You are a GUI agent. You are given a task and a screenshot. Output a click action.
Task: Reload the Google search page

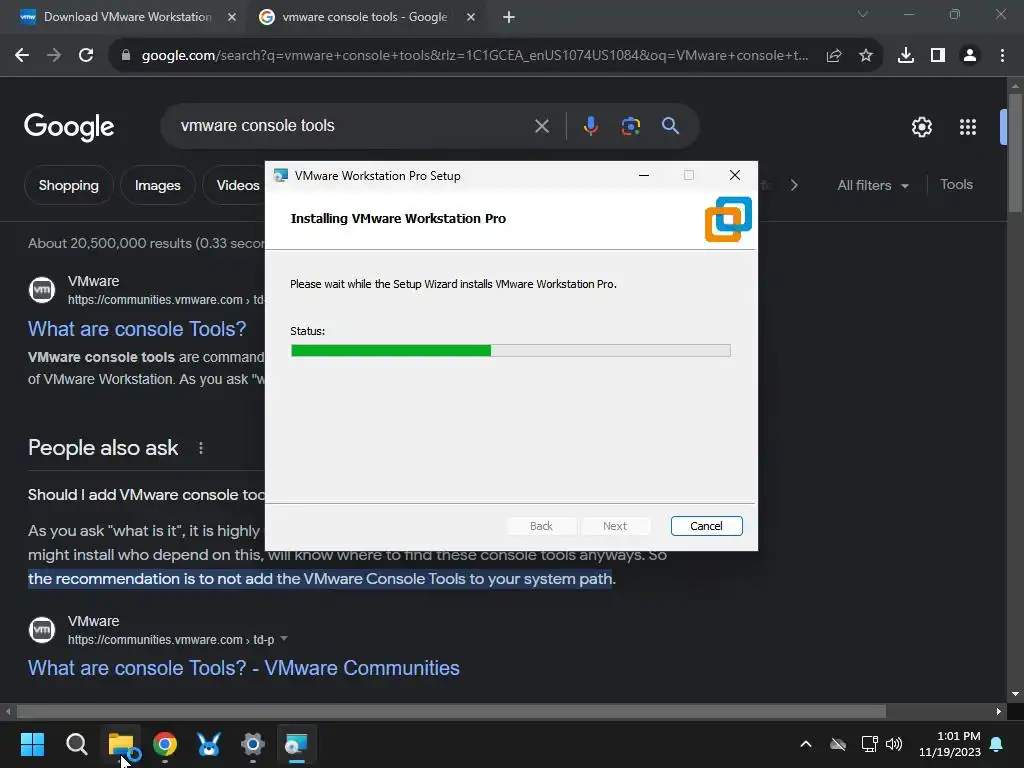(86, 56)
